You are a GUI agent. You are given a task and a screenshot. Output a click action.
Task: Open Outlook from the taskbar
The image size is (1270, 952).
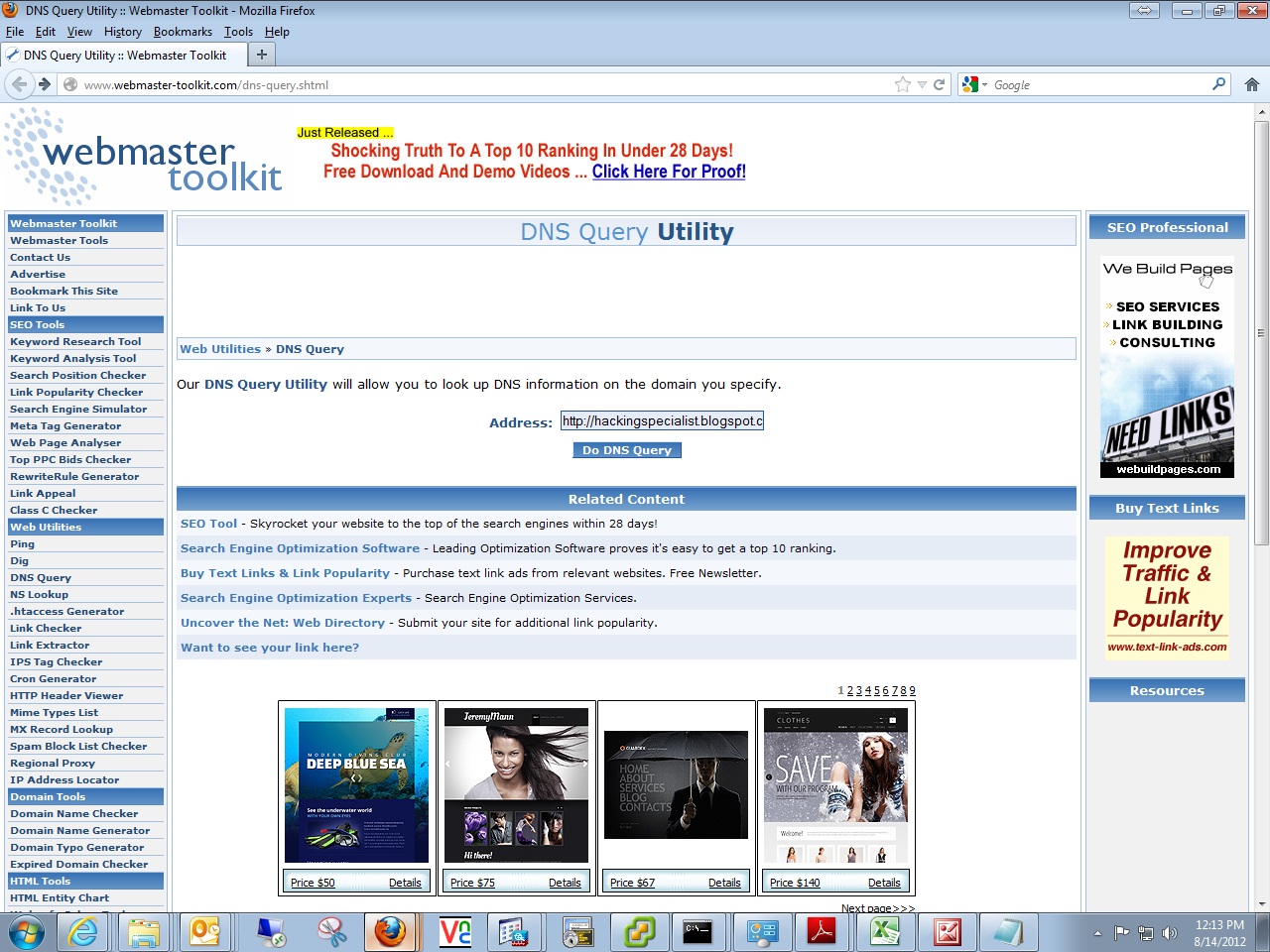point(205,932)
